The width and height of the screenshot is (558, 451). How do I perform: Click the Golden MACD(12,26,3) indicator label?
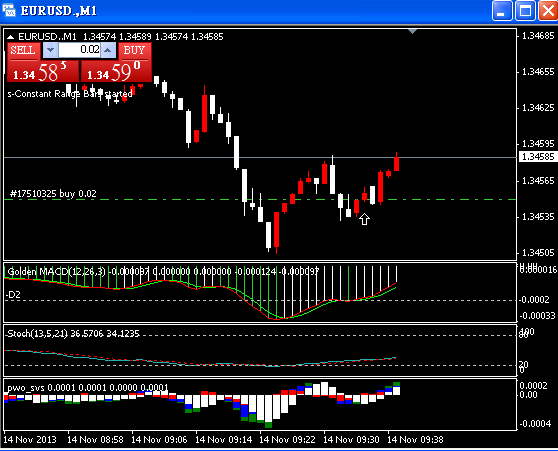(56, 272)
